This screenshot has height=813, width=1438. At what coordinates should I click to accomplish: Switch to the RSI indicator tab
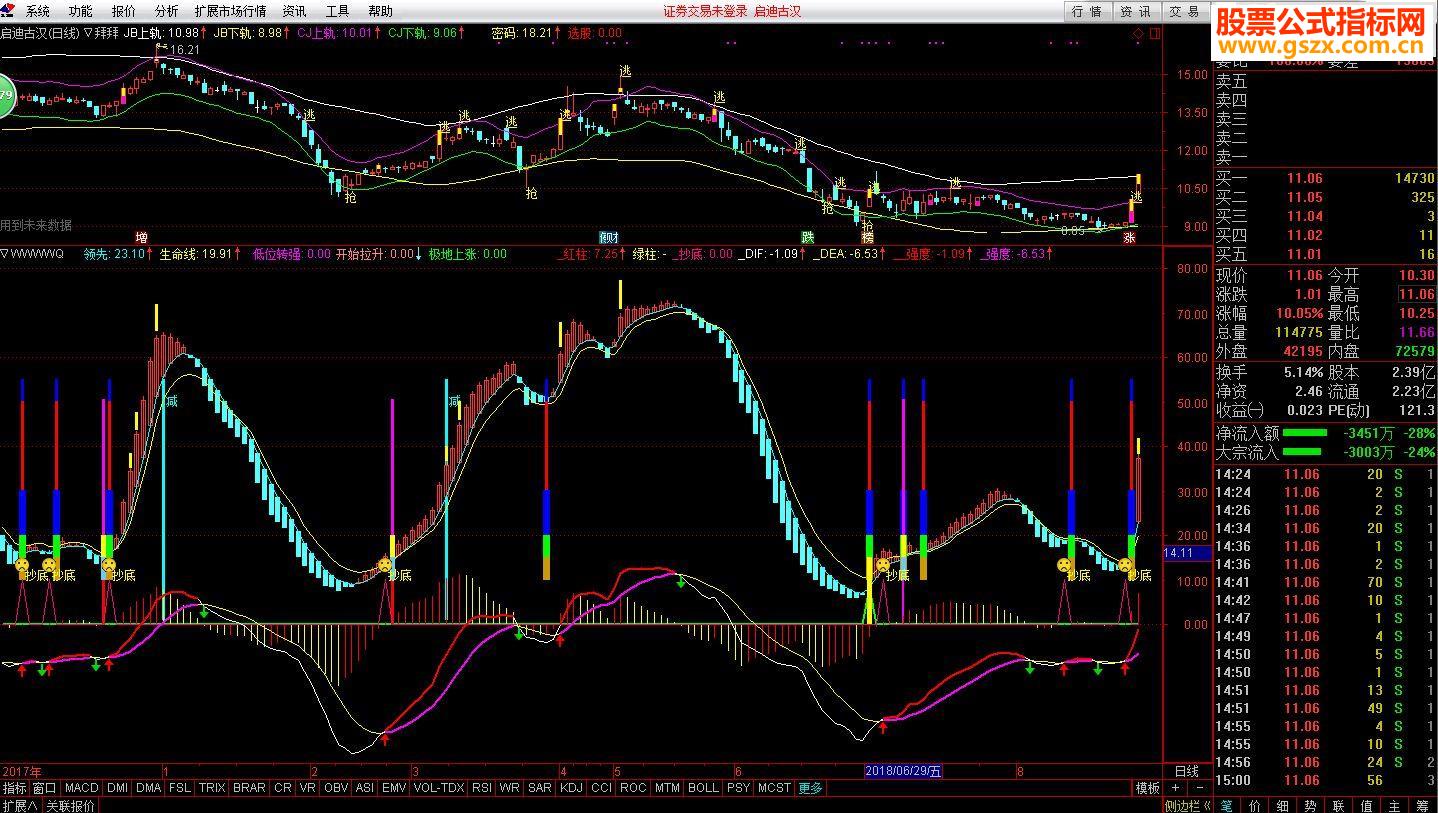[482, 788]
